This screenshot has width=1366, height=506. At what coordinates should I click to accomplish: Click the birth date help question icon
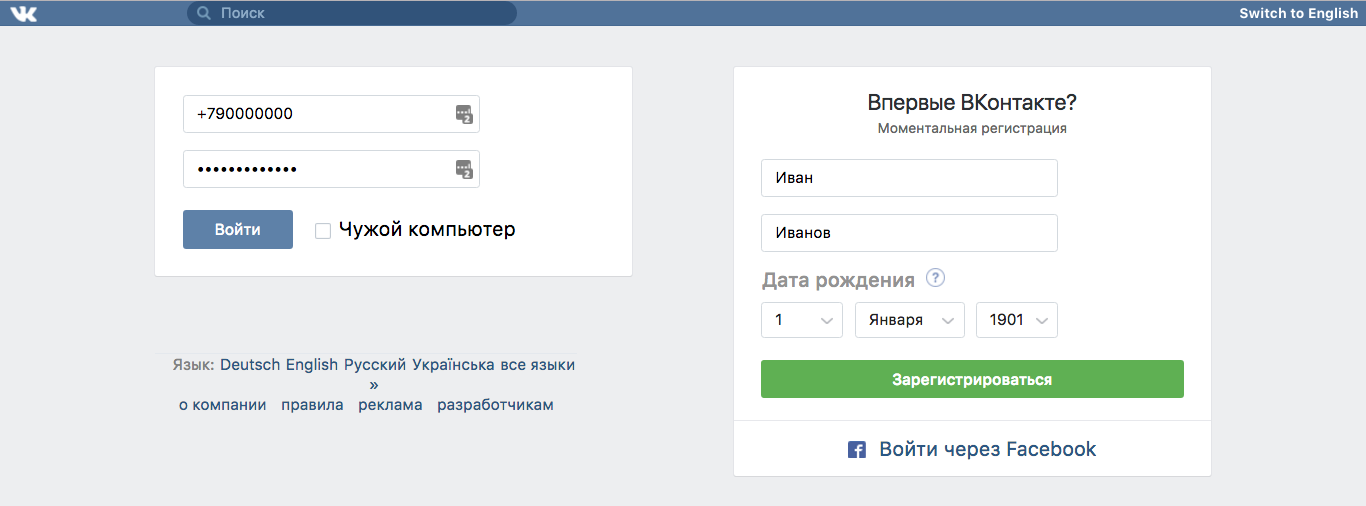pos(935,278)
